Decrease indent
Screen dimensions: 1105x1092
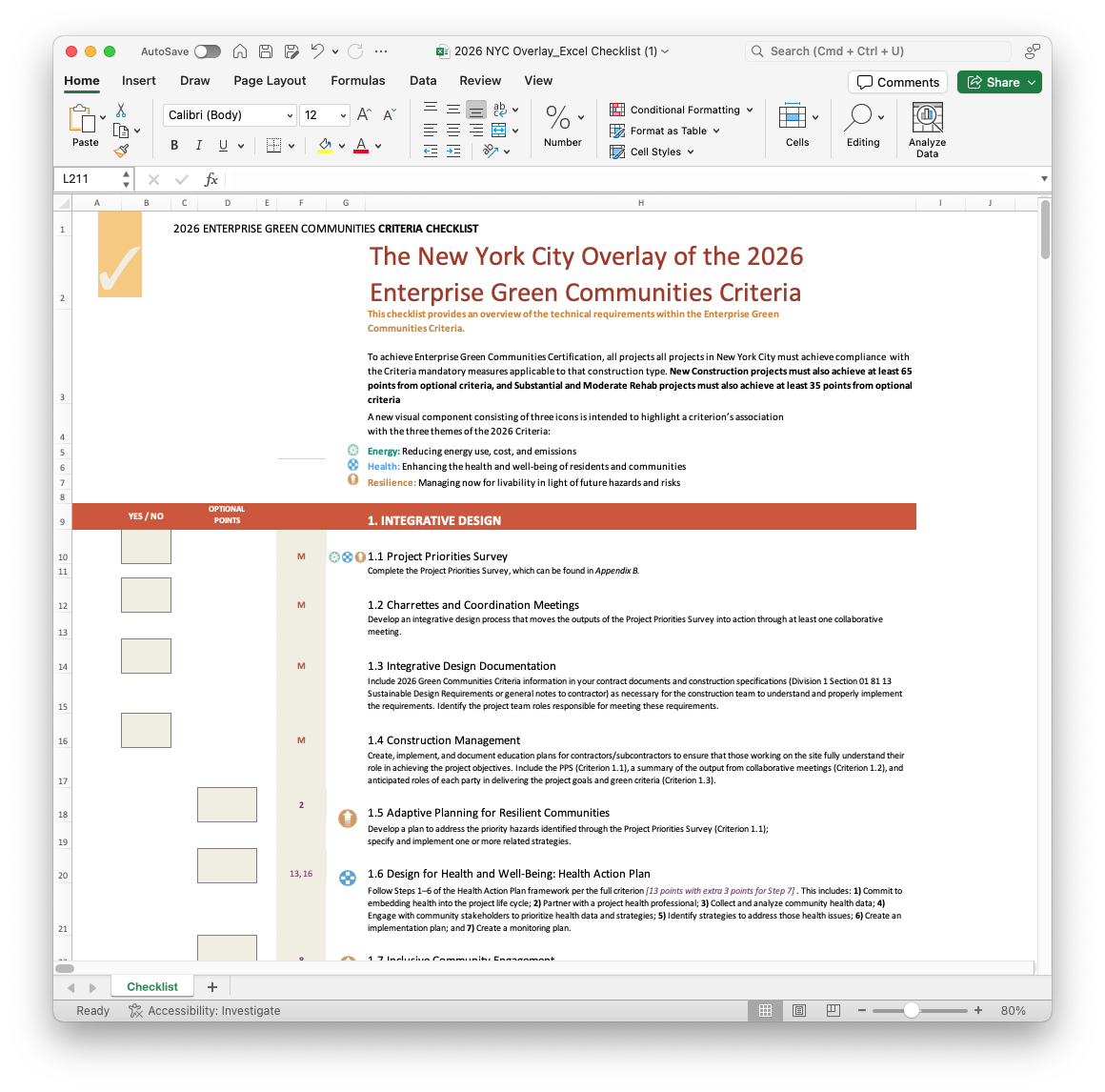click(x=431, y=151)
